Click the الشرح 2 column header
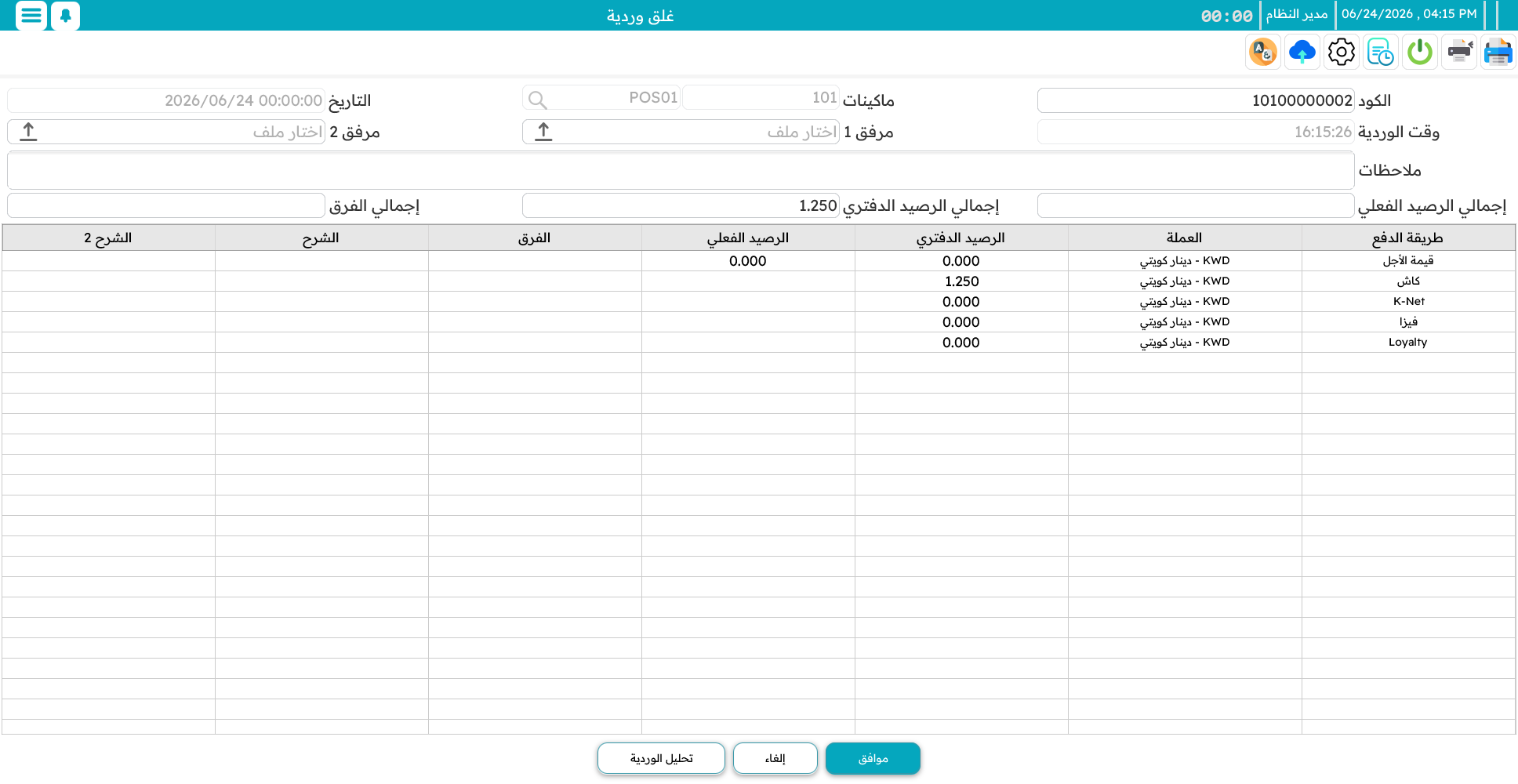Viewport: 1518px width, 784px height. (108, 238)
